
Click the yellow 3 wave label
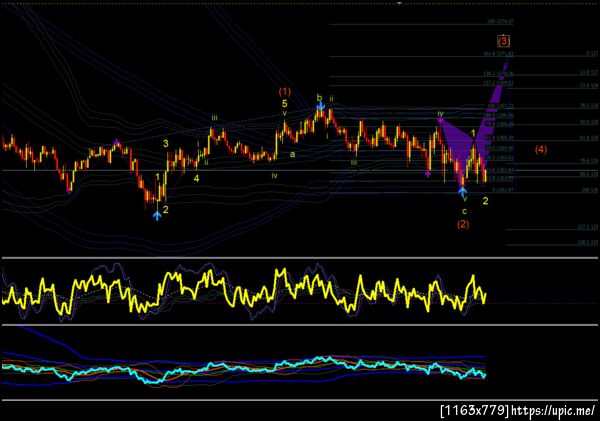(x=166, y=144)
